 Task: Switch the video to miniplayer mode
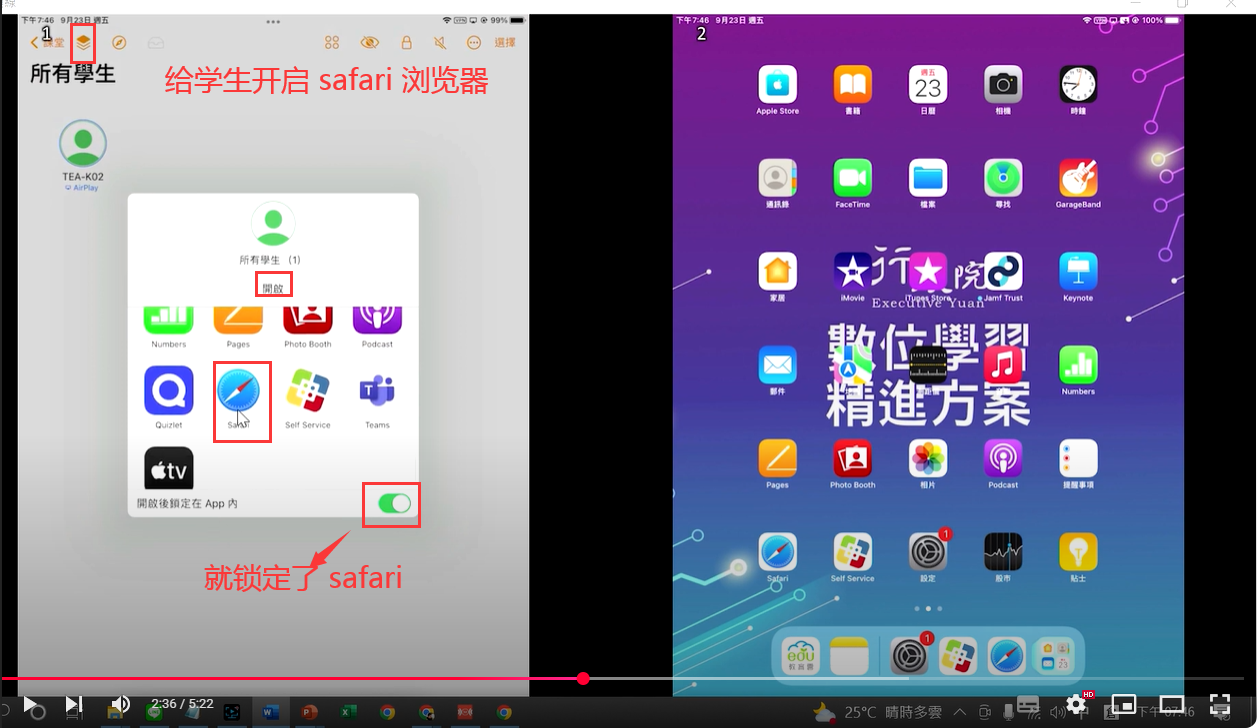tap(1124, 704)
